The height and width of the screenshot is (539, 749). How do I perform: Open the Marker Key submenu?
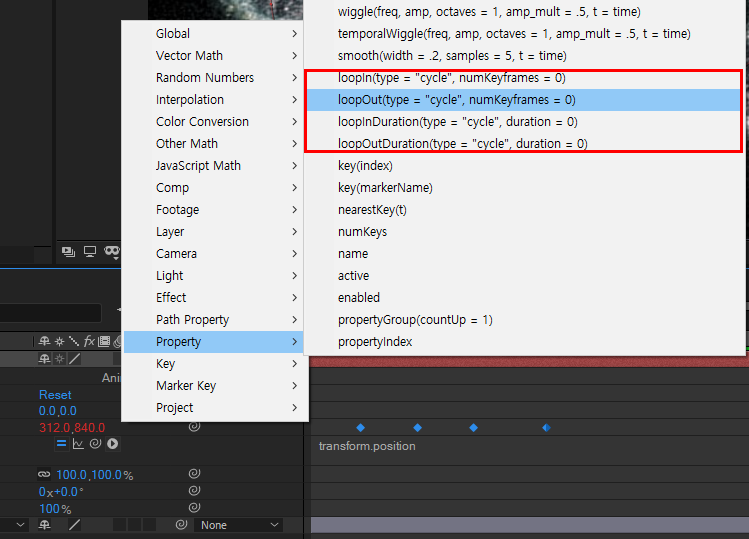(x=213, y=386)
